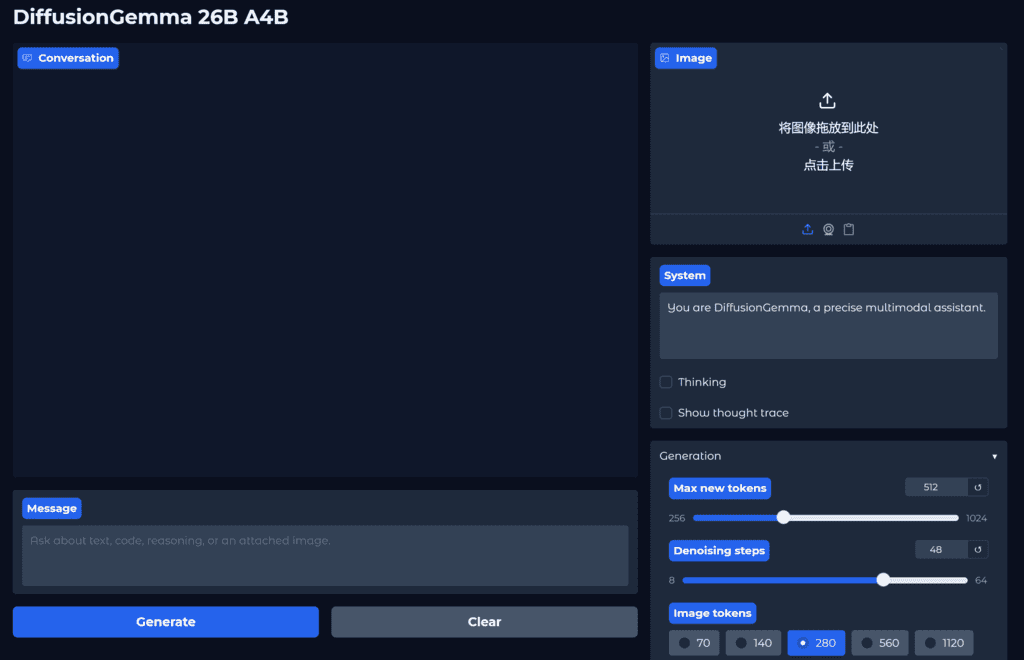
Task: Click the Conversation panel label
Action: 69,58
